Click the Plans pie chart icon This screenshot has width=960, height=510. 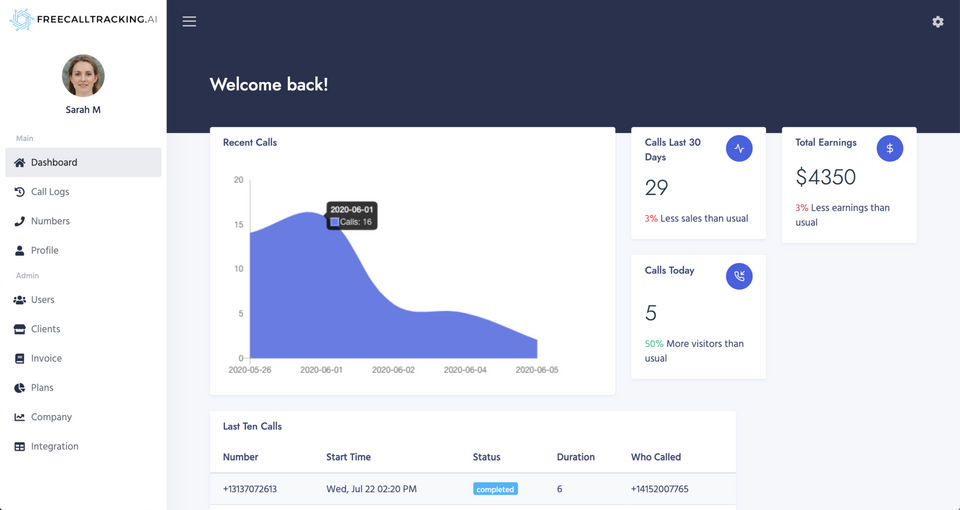coord(20,388)
